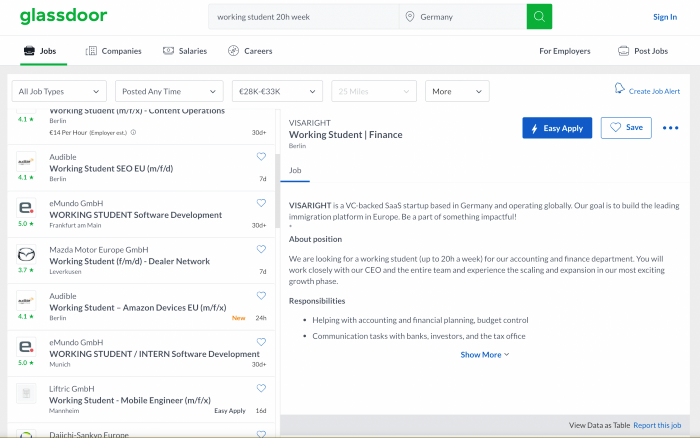Click the green search magnifier button
The image size is (700, 438).
(x=539, y=17)
